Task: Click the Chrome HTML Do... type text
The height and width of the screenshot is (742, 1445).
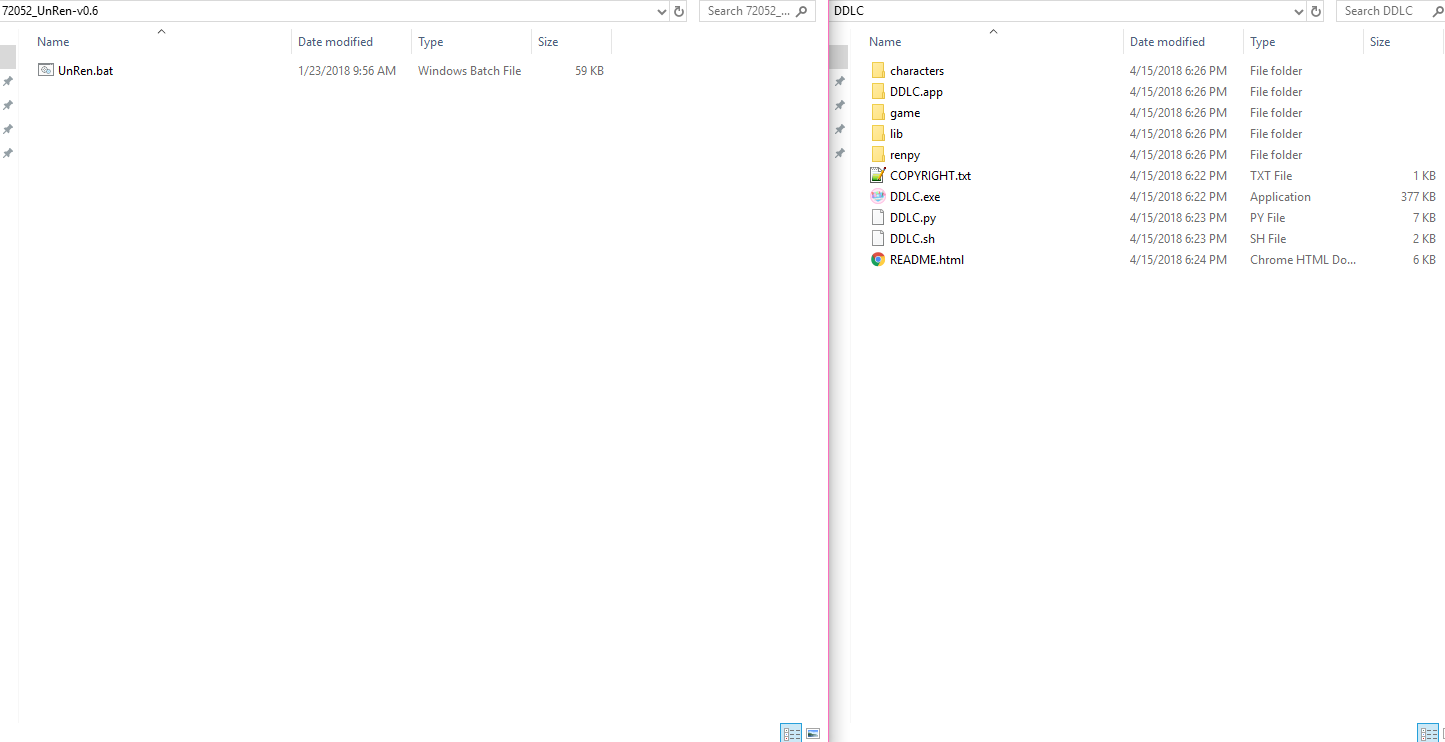Action: [x=1303, y=260]
